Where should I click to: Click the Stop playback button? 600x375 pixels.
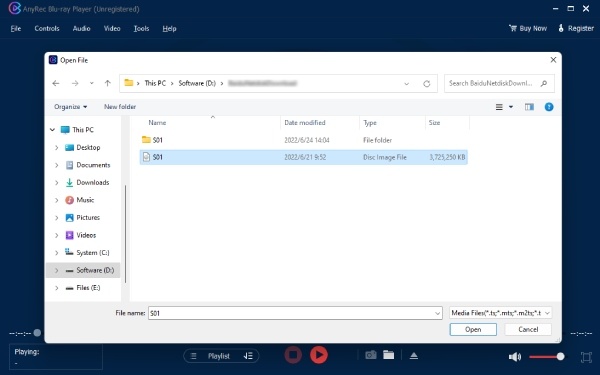[x=293, y=355]
